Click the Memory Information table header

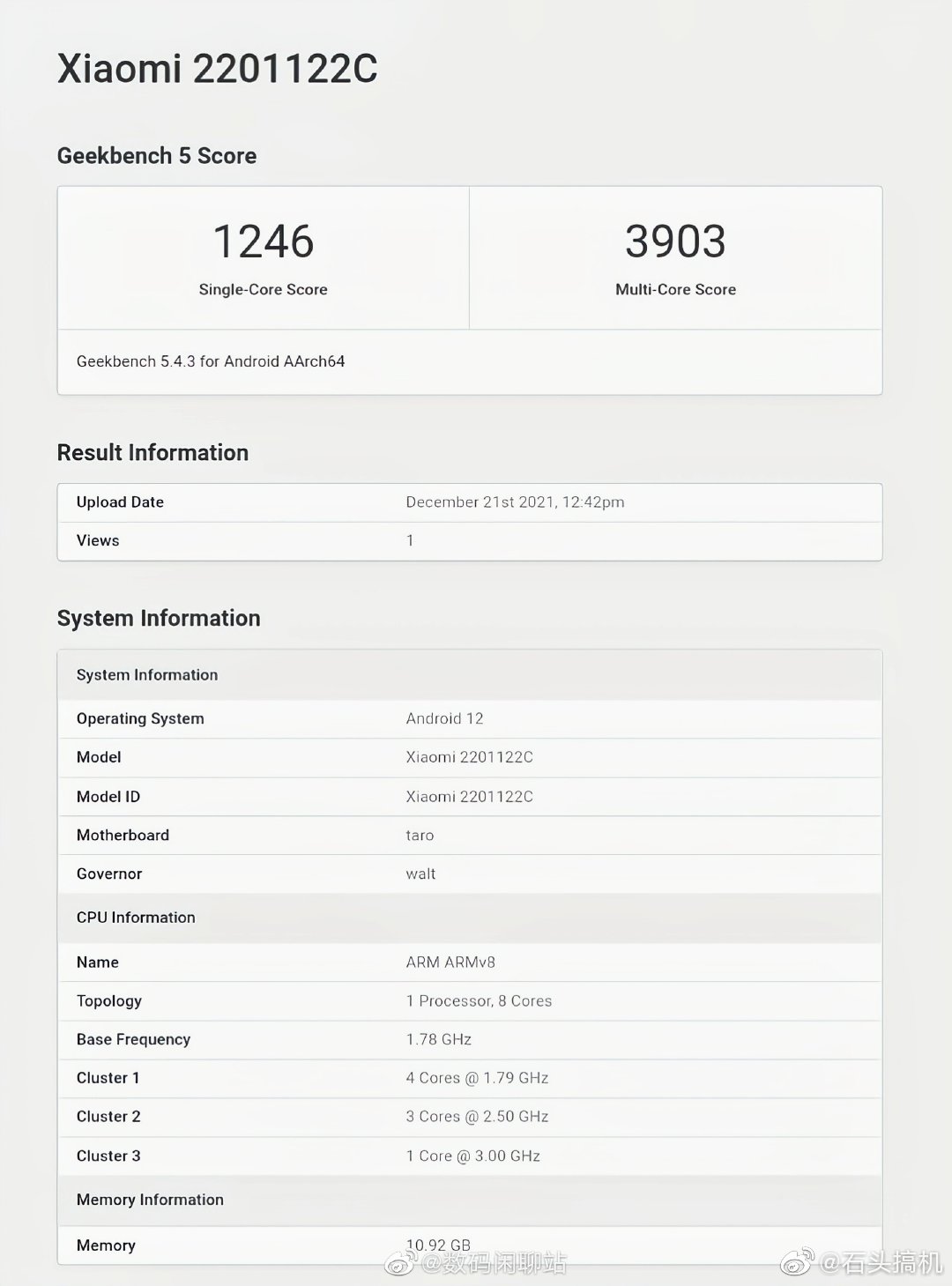click(x=470, y=1201)
